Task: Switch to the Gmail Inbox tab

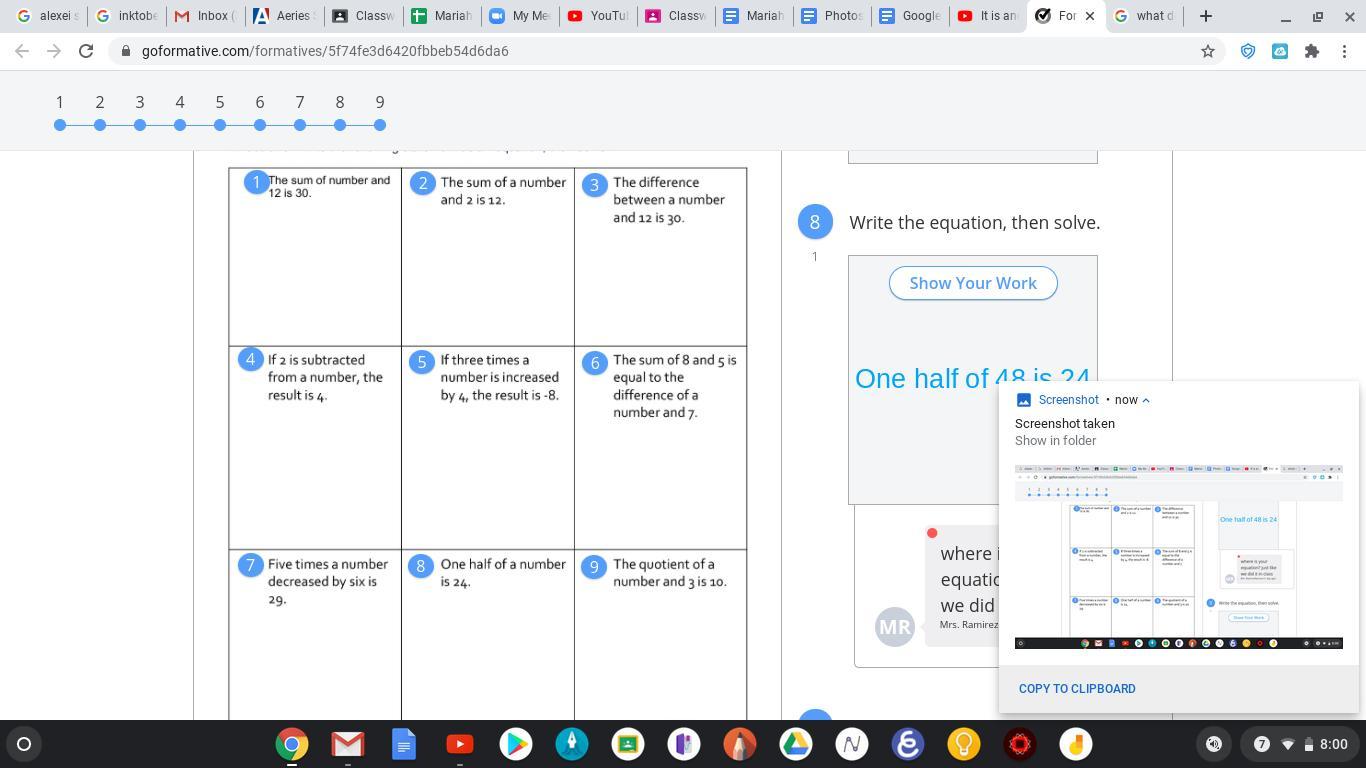Action: pyautogui.click(x=204, y=16)
